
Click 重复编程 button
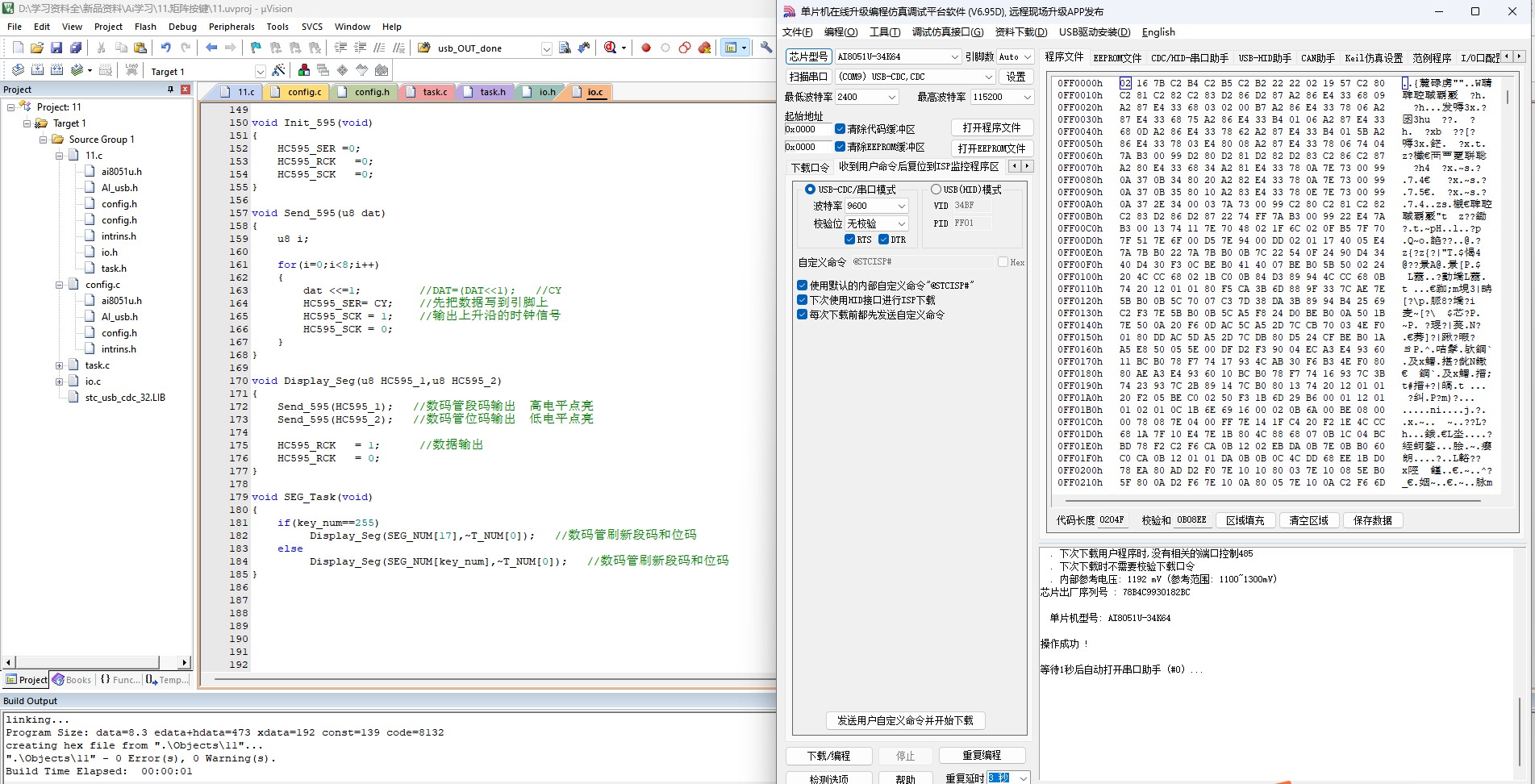(x=982, y=756)
